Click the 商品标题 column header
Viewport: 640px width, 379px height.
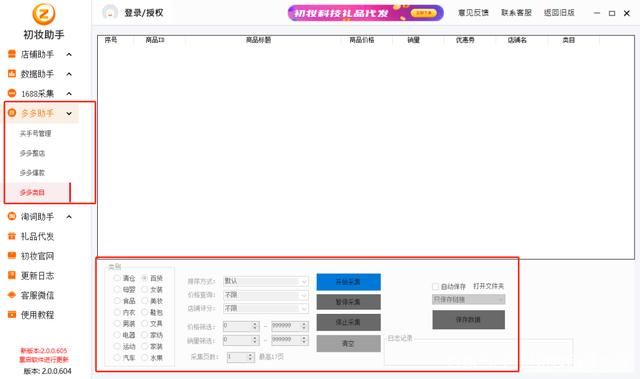click(258, 40)
